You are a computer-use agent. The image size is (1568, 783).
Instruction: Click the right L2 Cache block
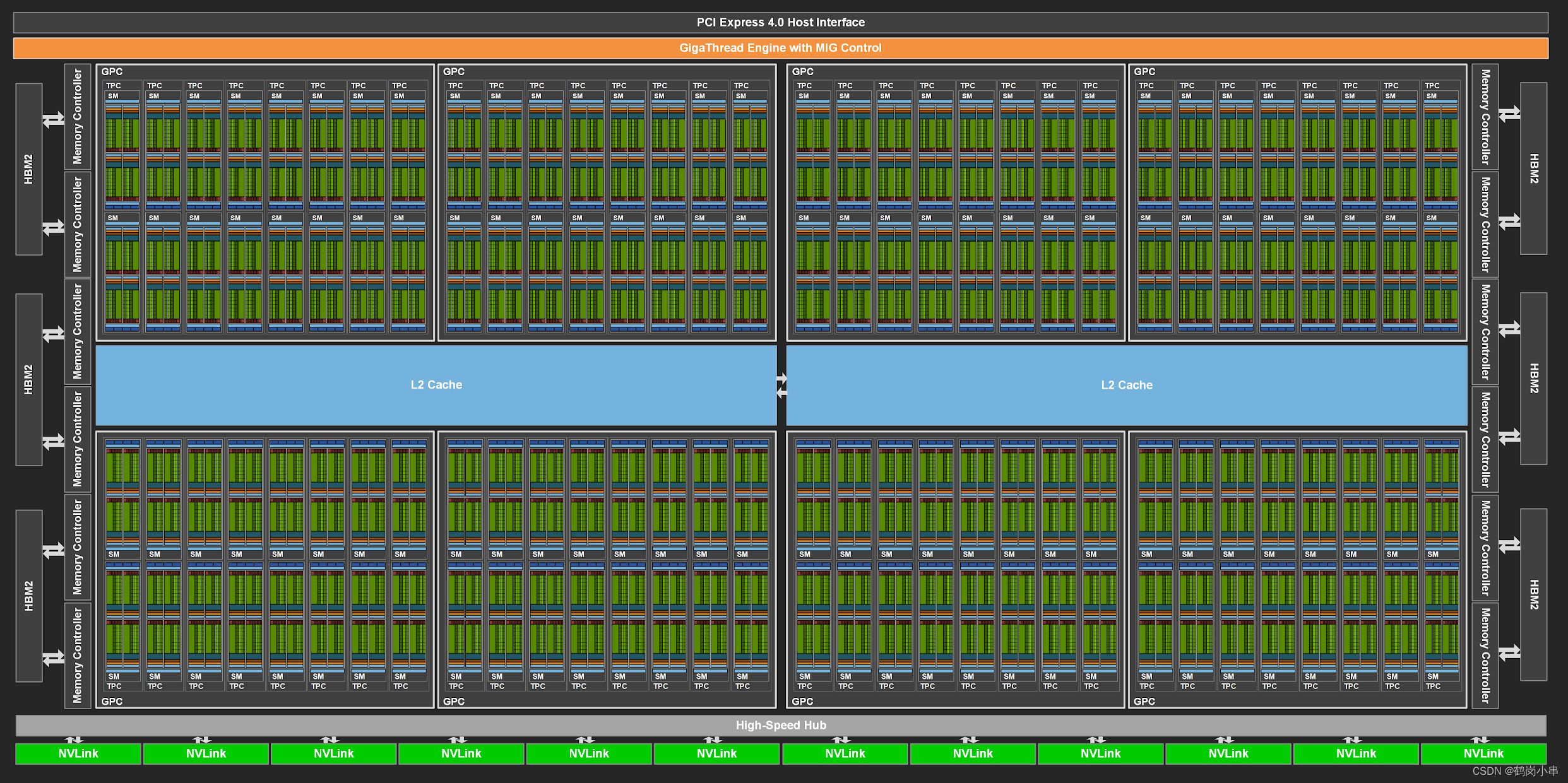click(x=1127, y=384)
